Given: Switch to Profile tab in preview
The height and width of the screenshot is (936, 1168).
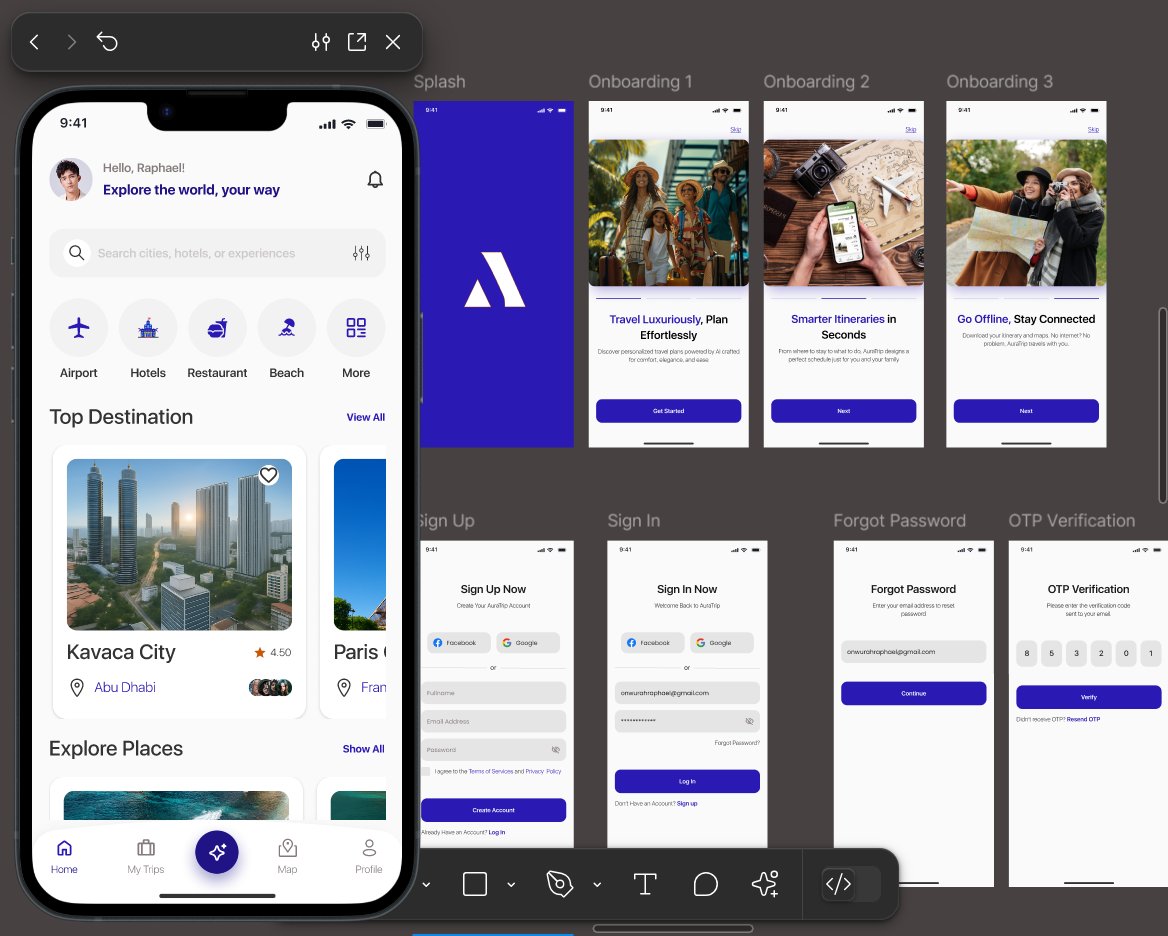Looking at the screenshot, I should point(369,856).
